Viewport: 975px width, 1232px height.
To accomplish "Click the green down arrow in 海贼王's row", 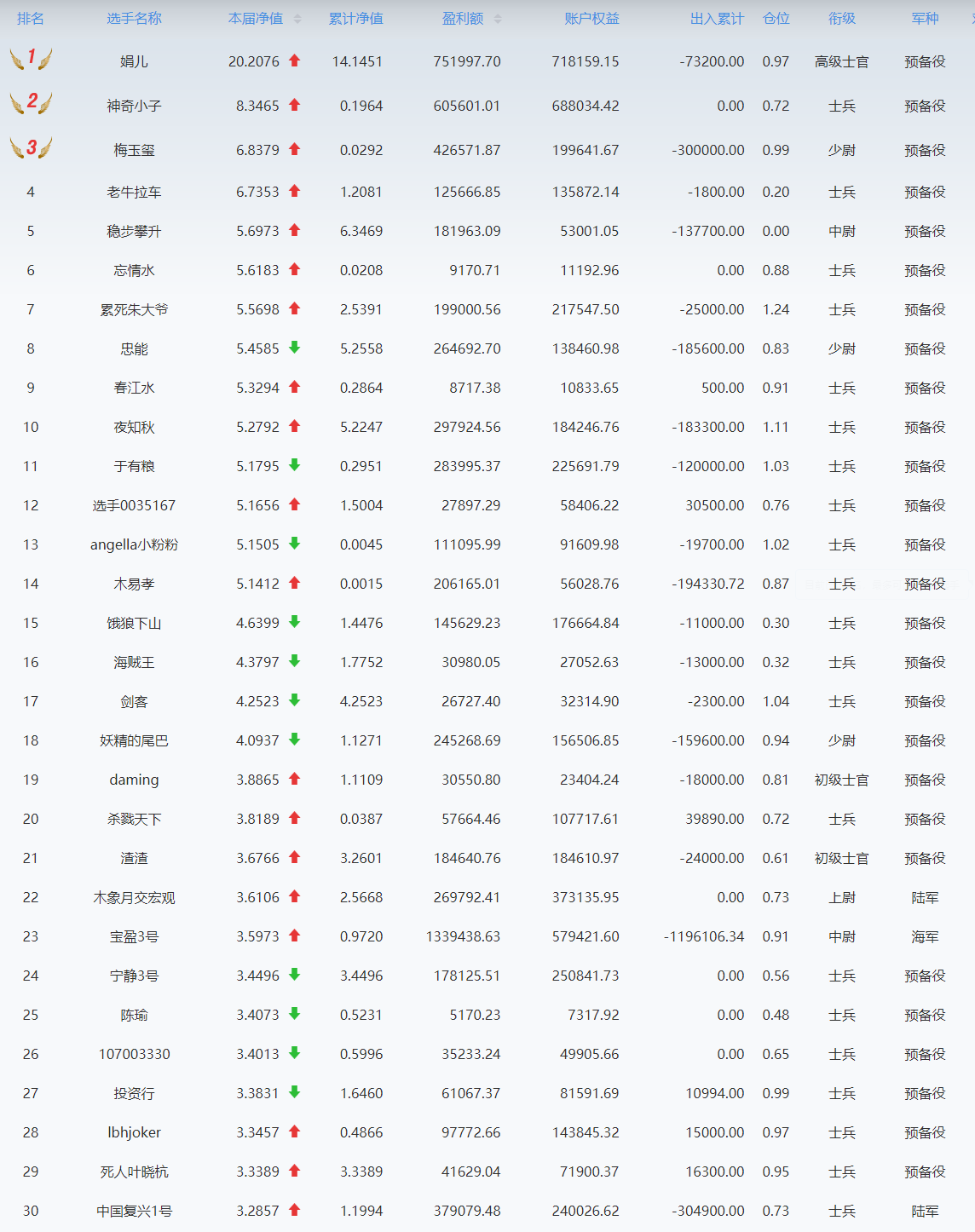I will click(x=294, y=661).
